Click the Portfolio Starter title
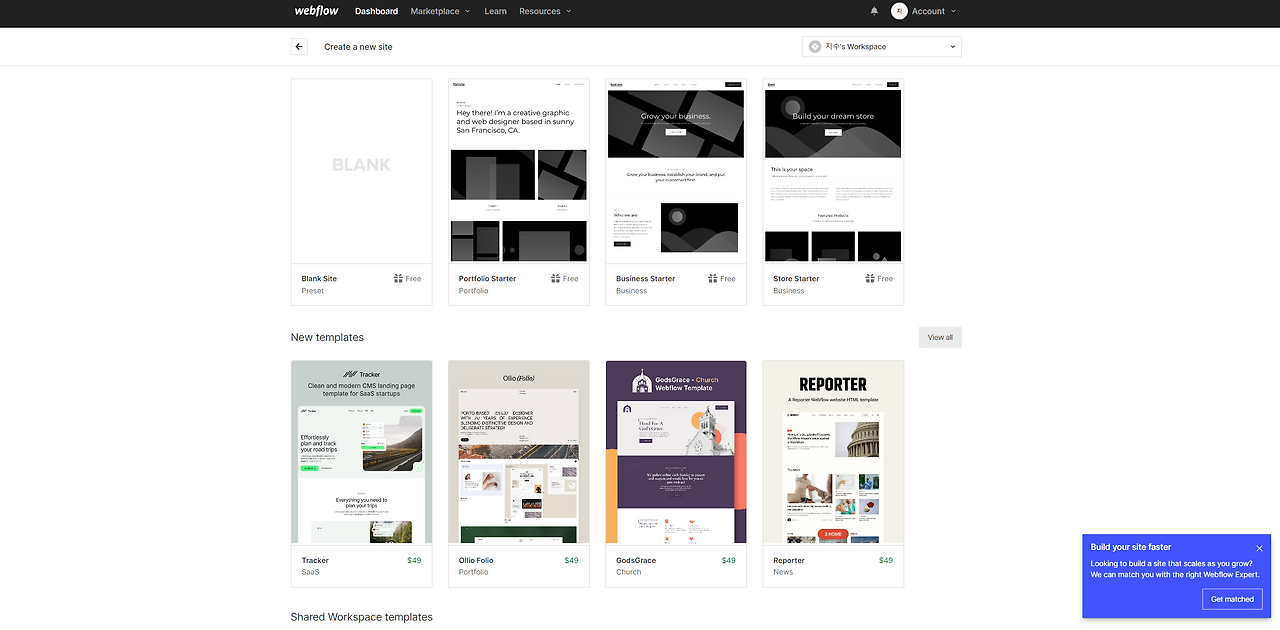Screen dimensions: 1280x630 pyautogui.click(x=487, y=279)
